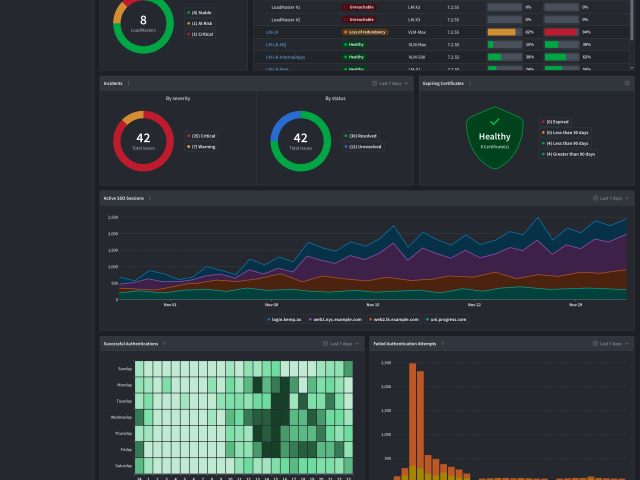Open the Incidents panel options menu
The height and width of the screenshot is (480, 640).
pyautogui.click(x=129, y=84)
